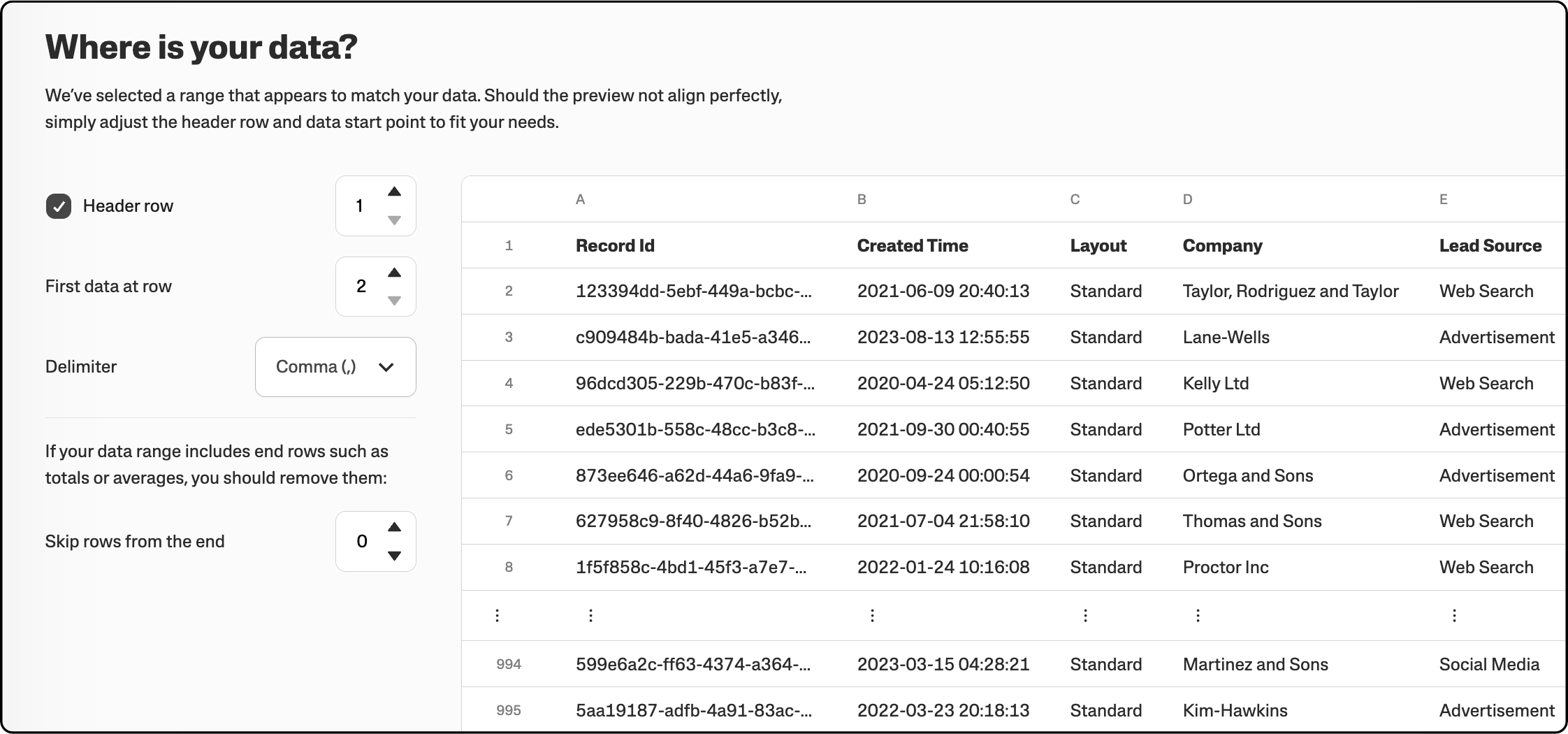Click the First data at row field

click(361, 287)
